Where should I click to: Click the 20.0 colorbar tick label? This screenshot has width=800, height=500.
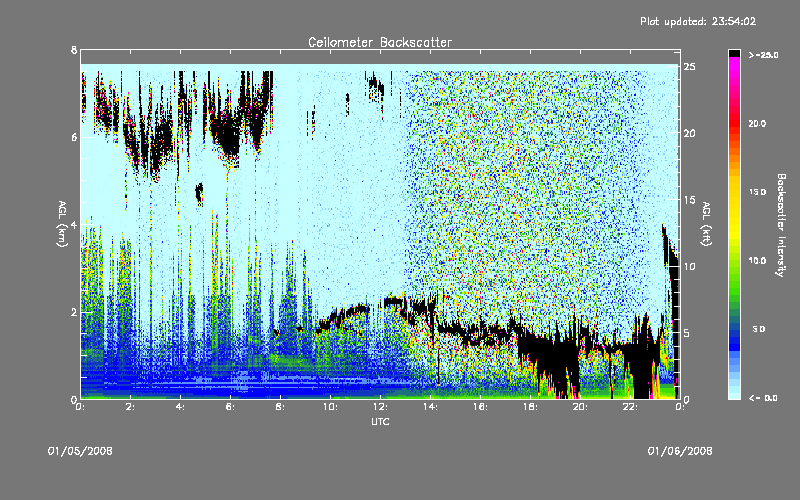(x=757, y=123)
